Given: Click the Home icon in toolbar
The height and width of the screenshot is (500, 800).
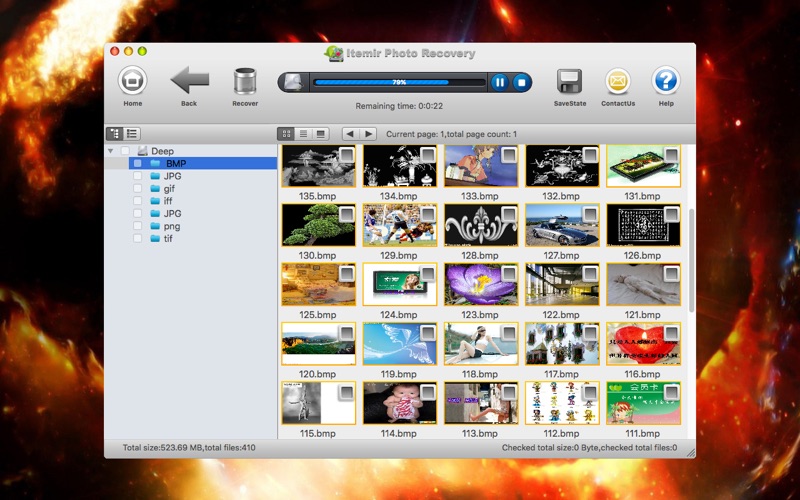Looking at the screenshot, I should coord(132,82).
